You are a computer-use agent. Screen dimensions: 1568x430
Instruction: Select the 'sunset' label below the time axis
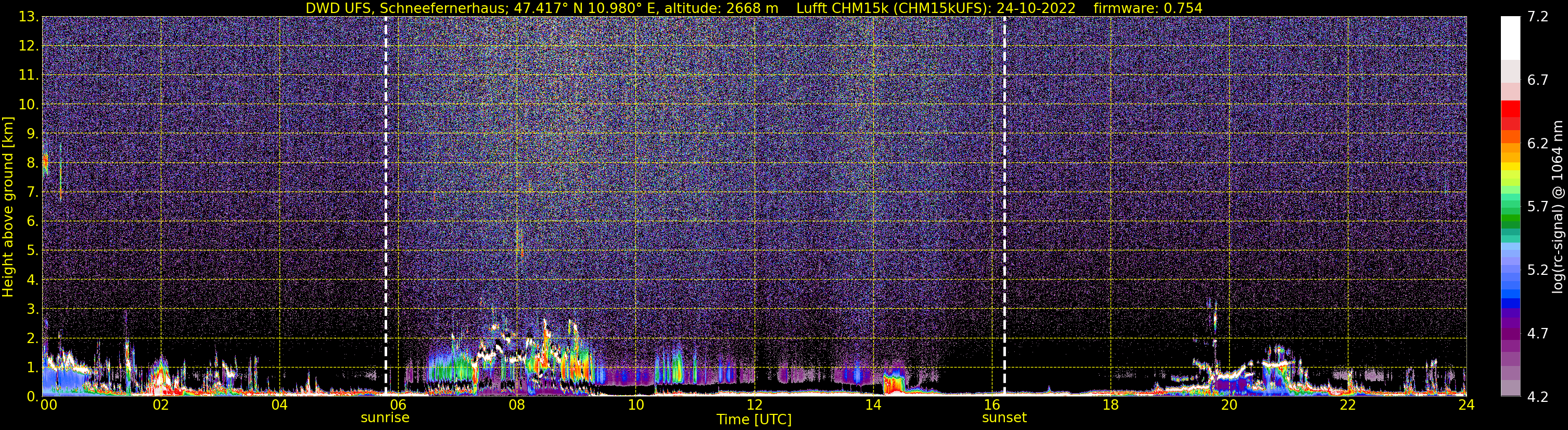[1004, 418]
